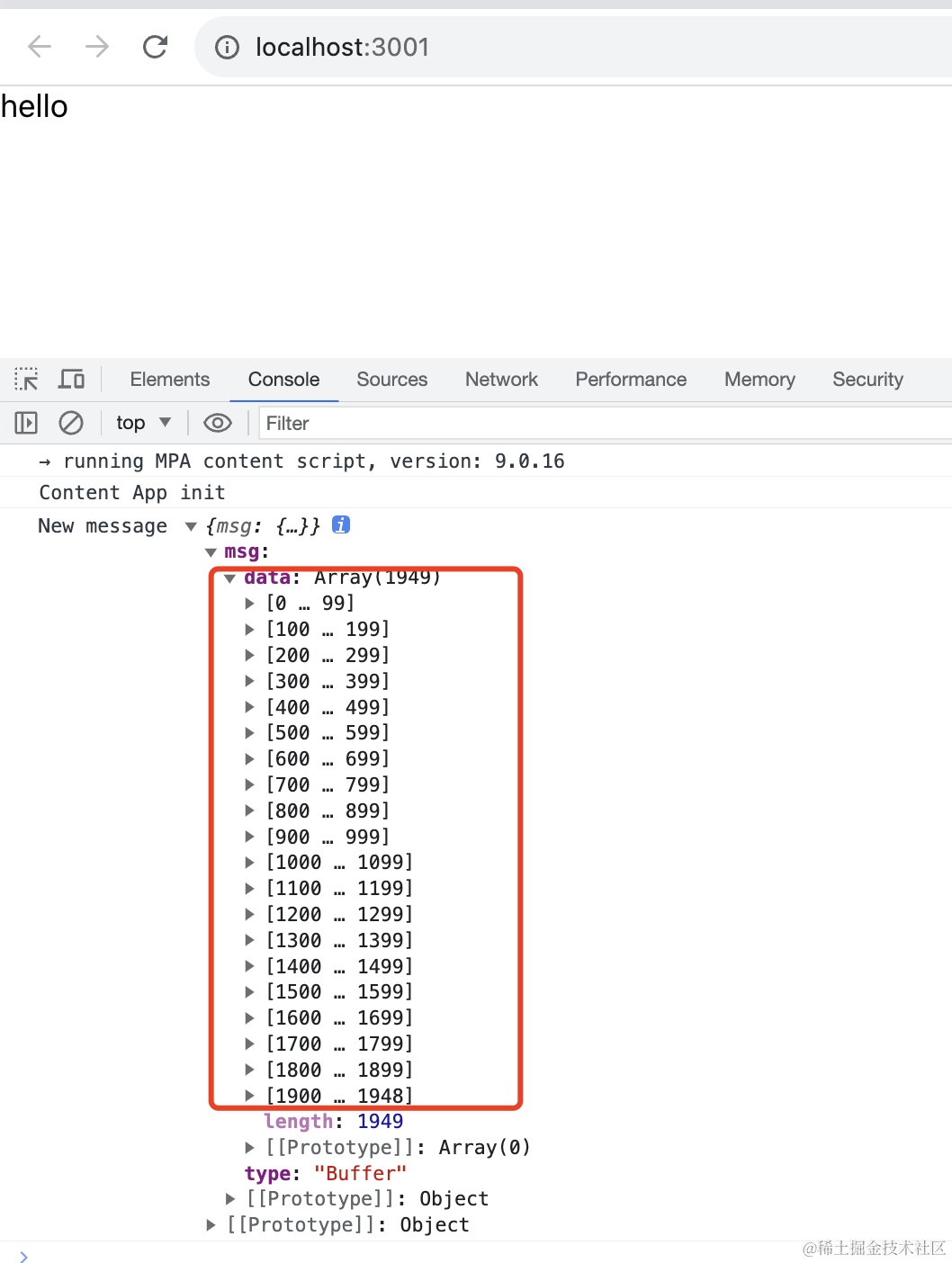Collapse the data Array(1949) node
This screenshot has width=952, height=1263.
click(x=230, y=578)
